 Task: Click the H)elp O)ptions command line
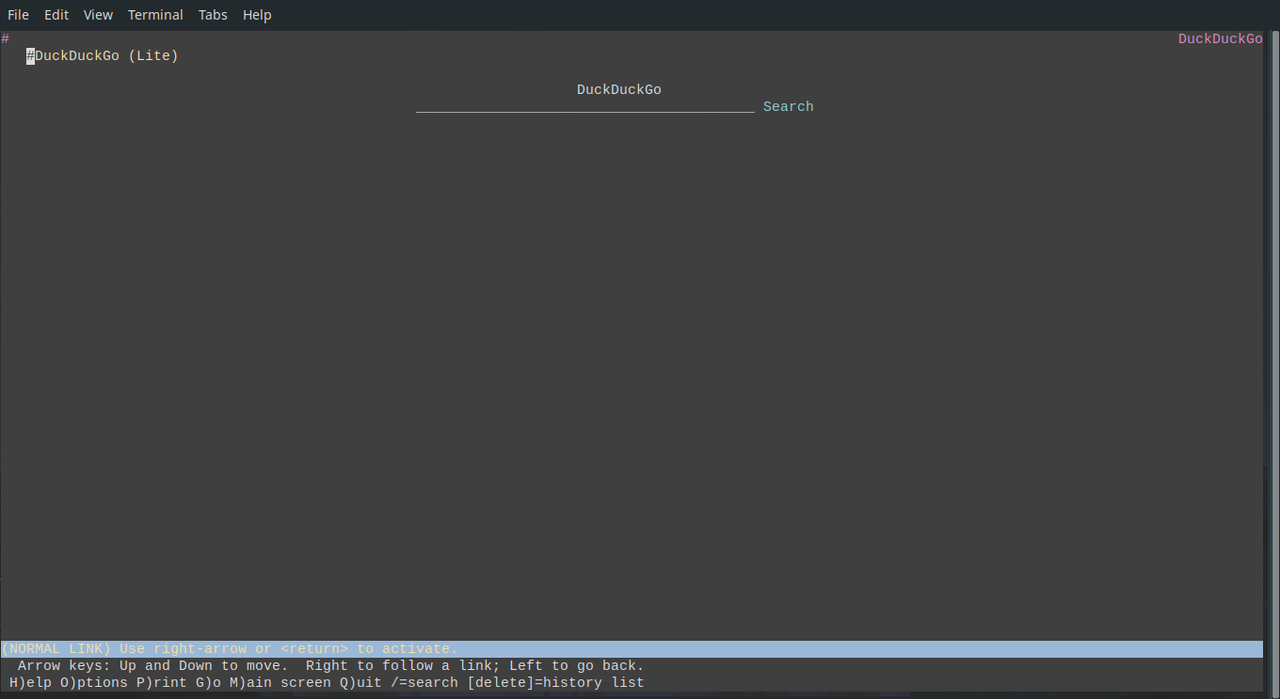327,683
